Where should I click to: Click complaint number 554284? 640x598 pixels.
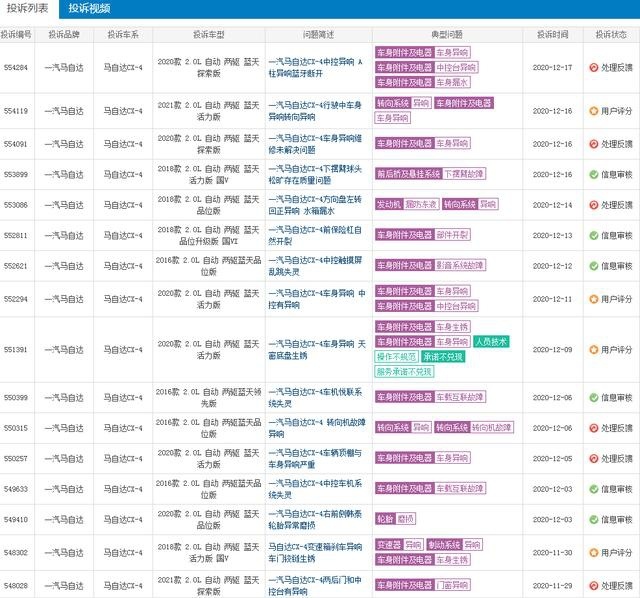[16, 68]
